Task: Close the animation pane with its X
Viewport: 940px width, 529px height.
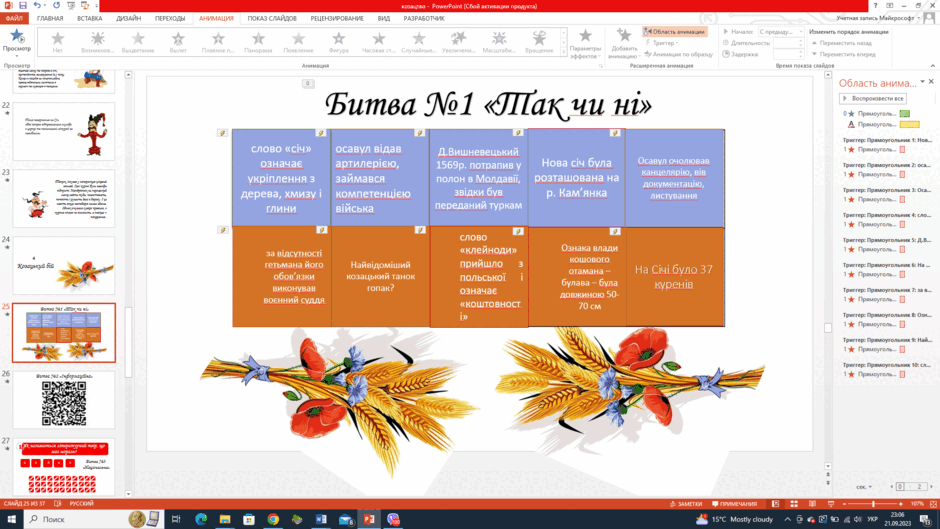Action: coord(931,82)
